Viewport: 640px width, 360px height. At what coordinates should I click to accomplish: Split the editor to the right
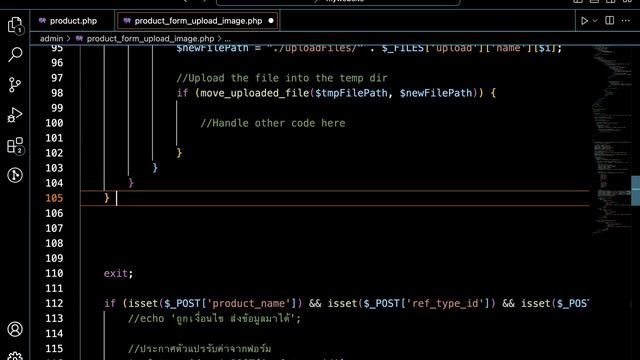(x=609, y=20)
